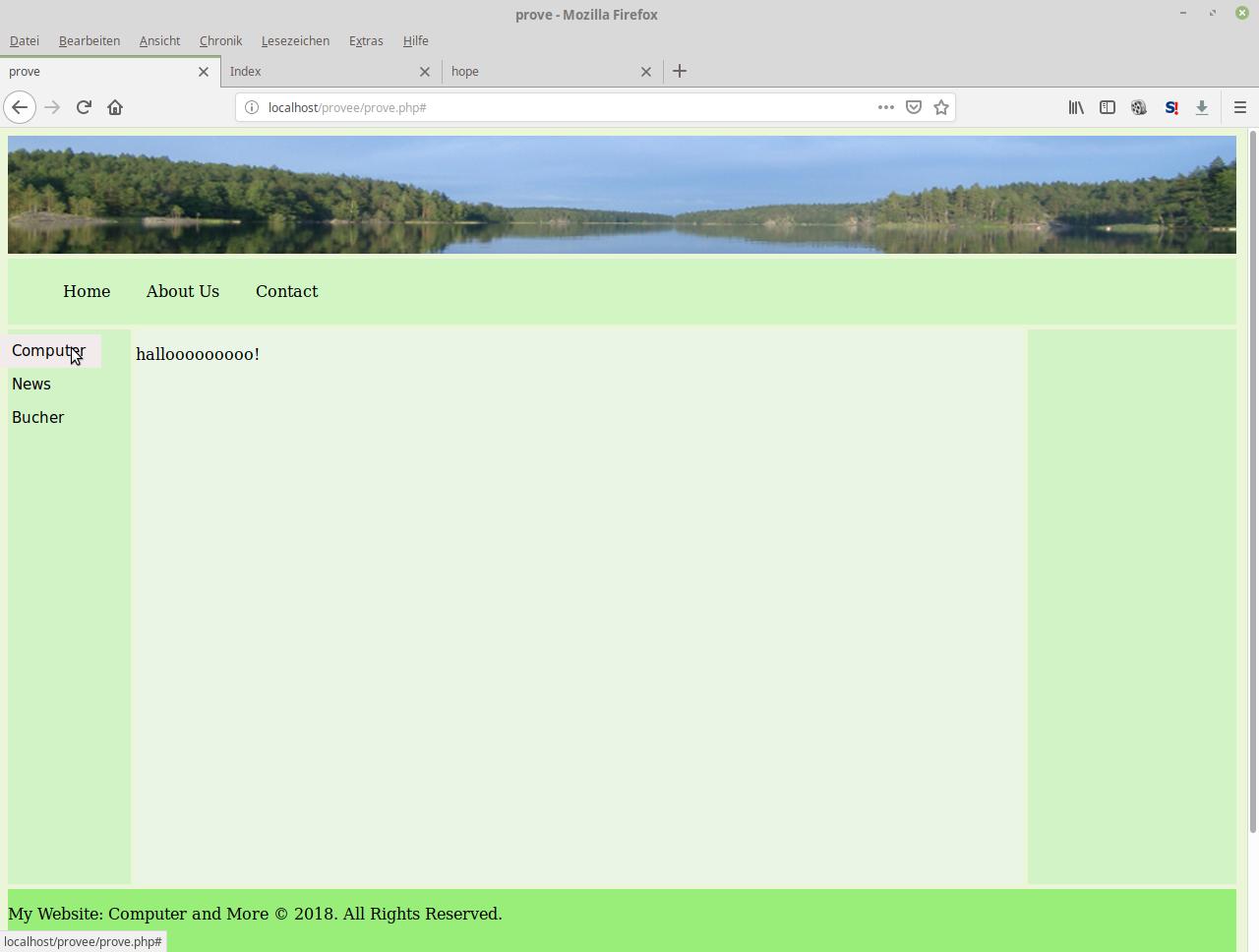The height and width of the screenshot is (952, 1259).
Task: Open the Firefox application menu
Action: [1239, 107]
